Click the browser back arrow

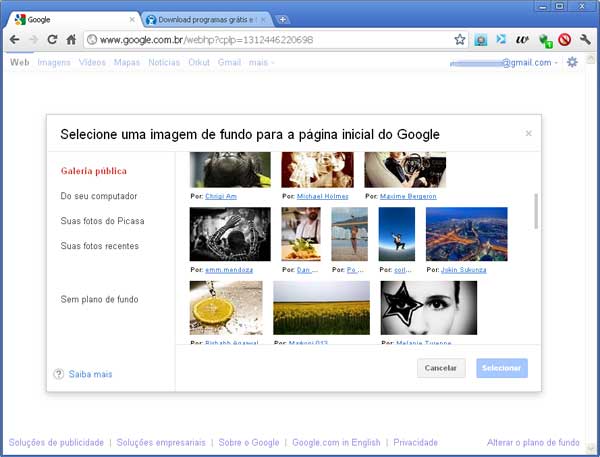pos(14,40)
